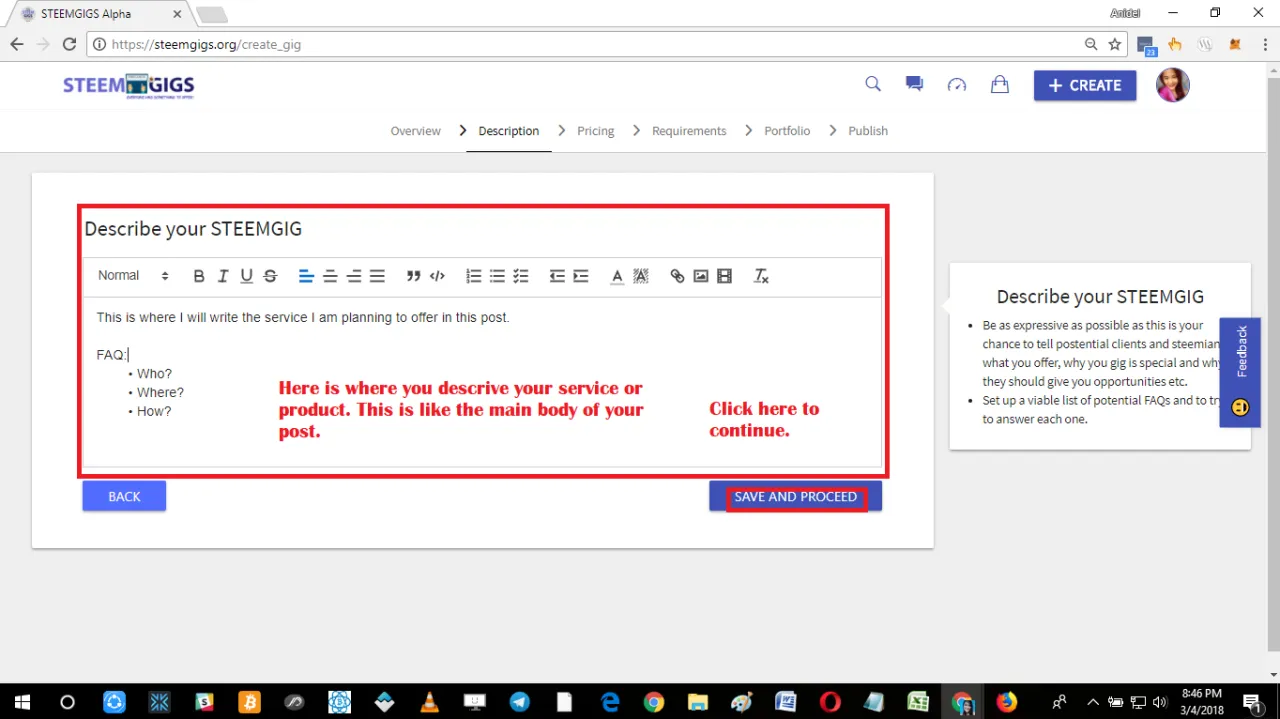Go to the Pricing step
Image resolution: width=1280 pixels, height=719 pixels.
(596, 131)
